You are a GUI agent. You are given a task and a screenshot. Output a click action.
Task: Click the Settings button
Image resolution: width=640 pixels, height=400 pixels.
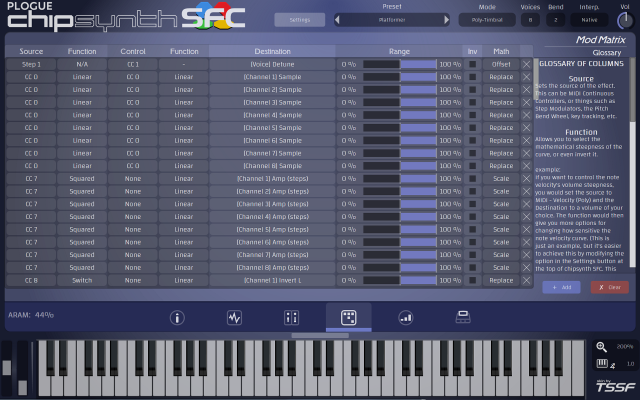coord(300,20)
